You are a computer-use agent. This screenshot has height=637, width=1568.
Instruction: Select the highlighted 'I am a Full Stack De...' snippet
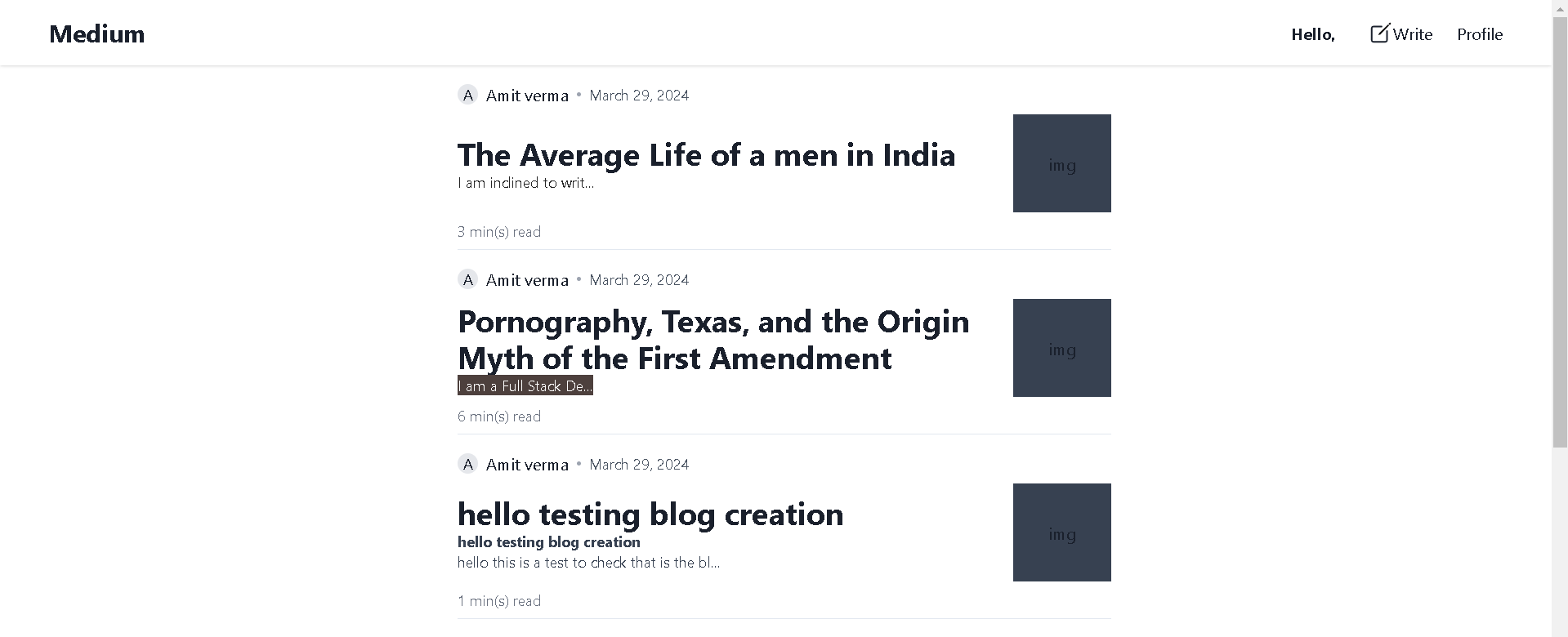coord(525,385)
